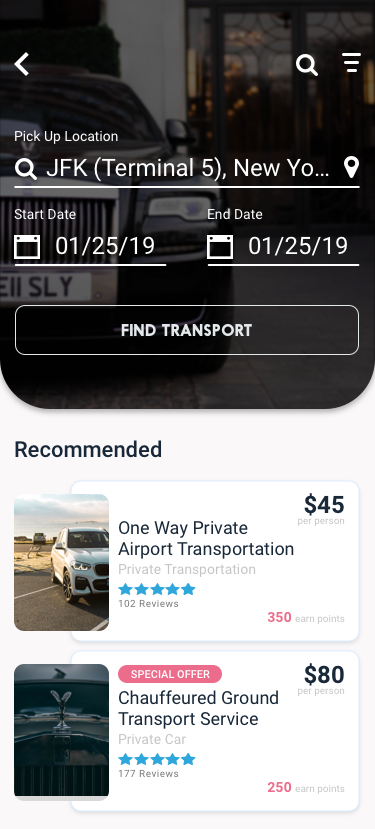Tap the map pin location icon

click(351, 168)
